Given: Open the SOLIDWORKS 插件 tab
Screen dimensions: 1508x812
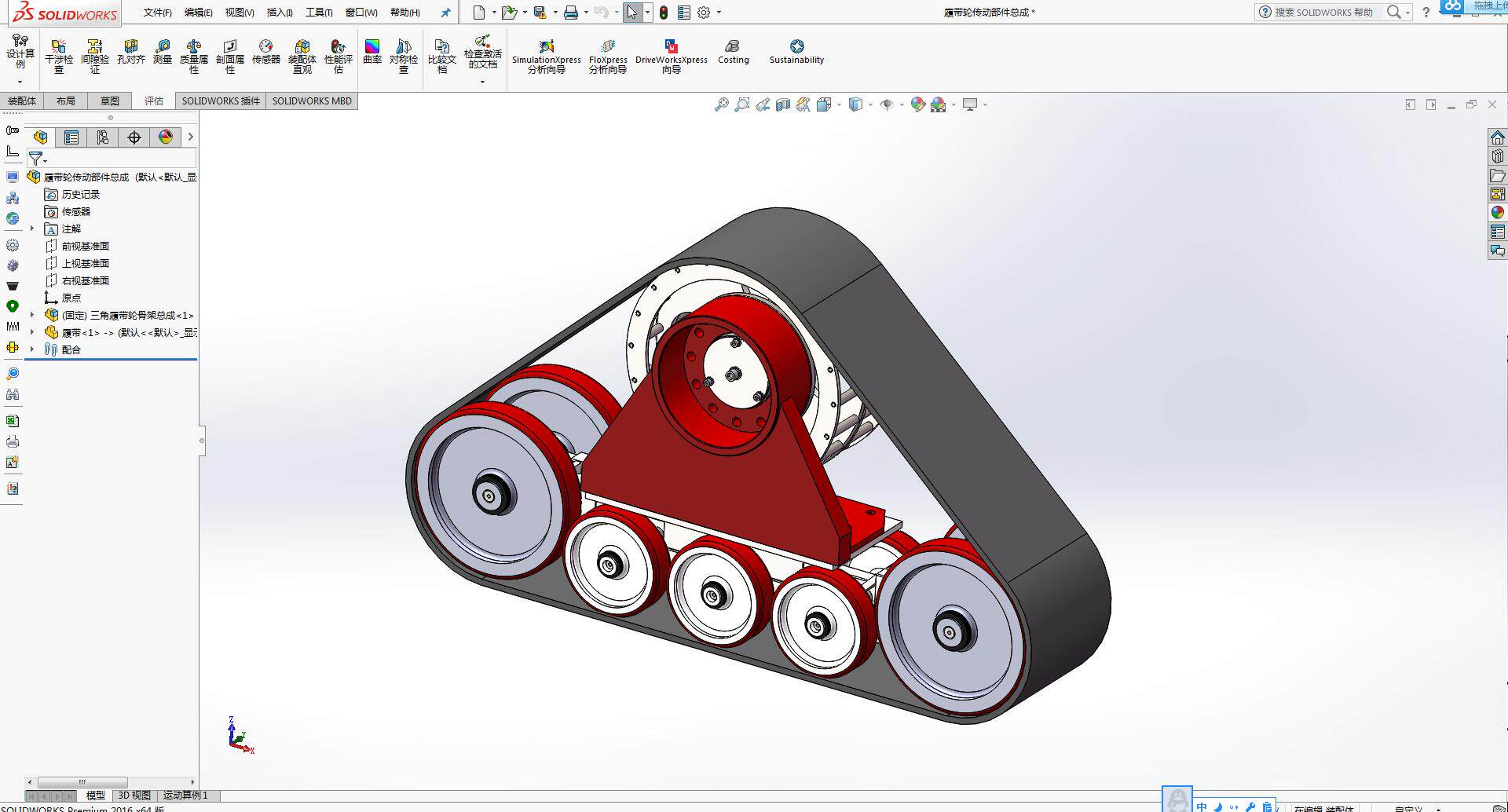Looking at the screenshot, I should (221, 101).
